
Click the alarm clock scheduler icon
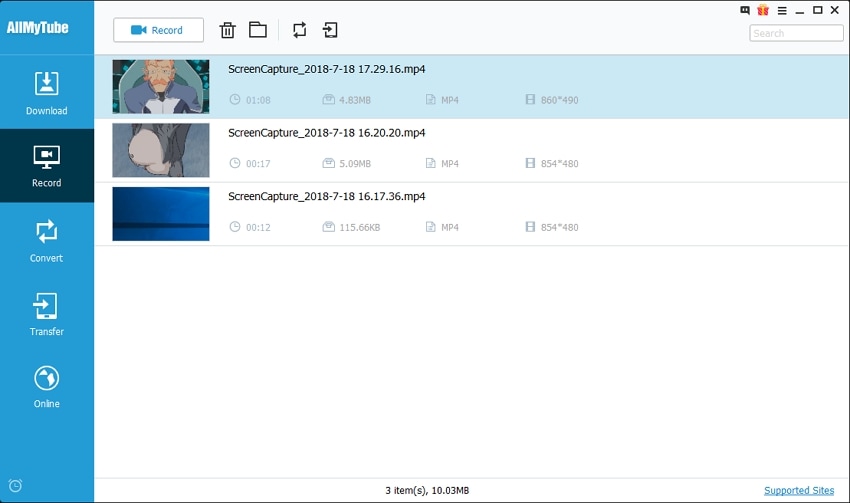click(15, 487)
